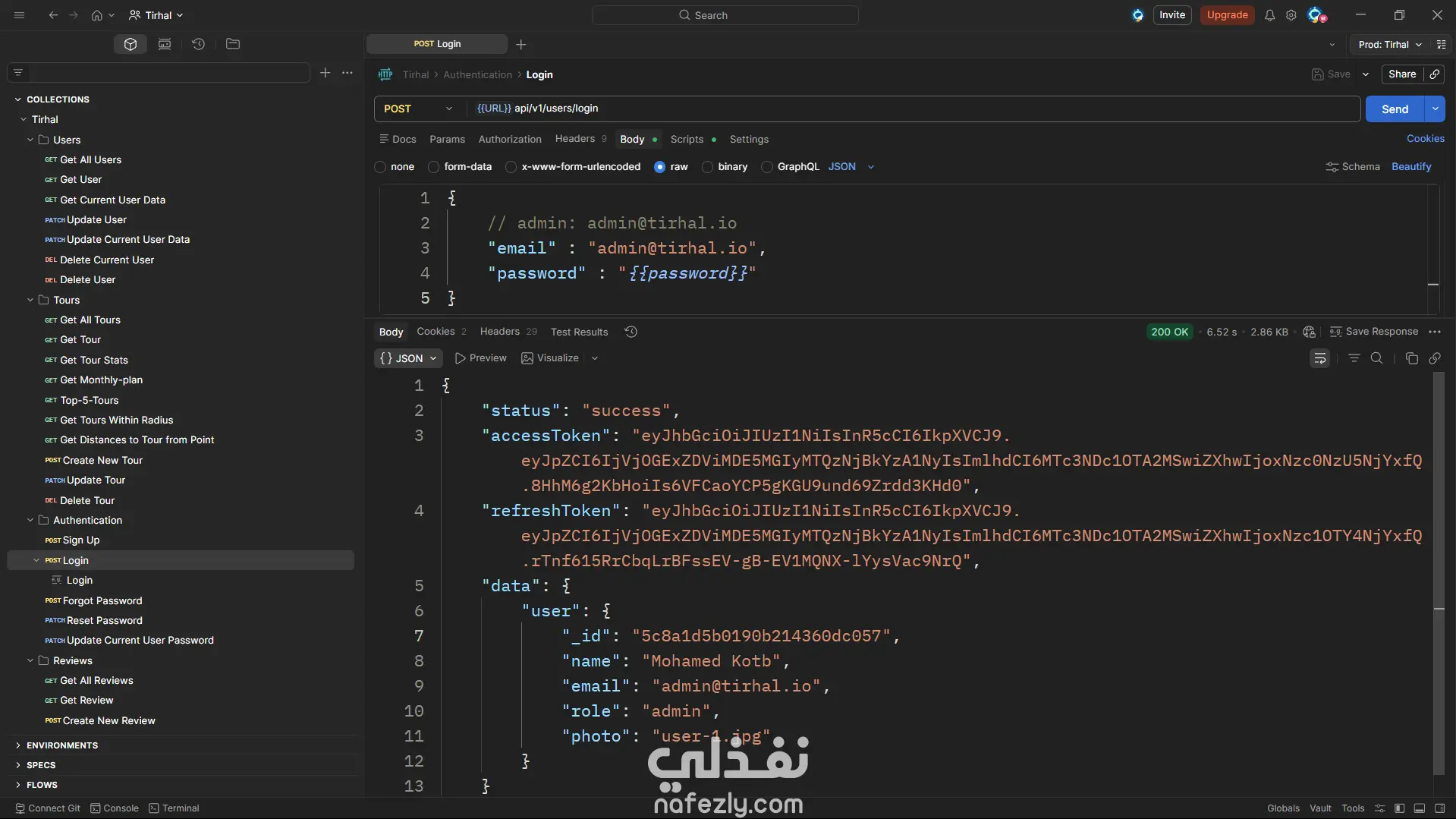Click the Docs icon tab
This screenshot has width=1456, height=819.
[x=398, y=140]
